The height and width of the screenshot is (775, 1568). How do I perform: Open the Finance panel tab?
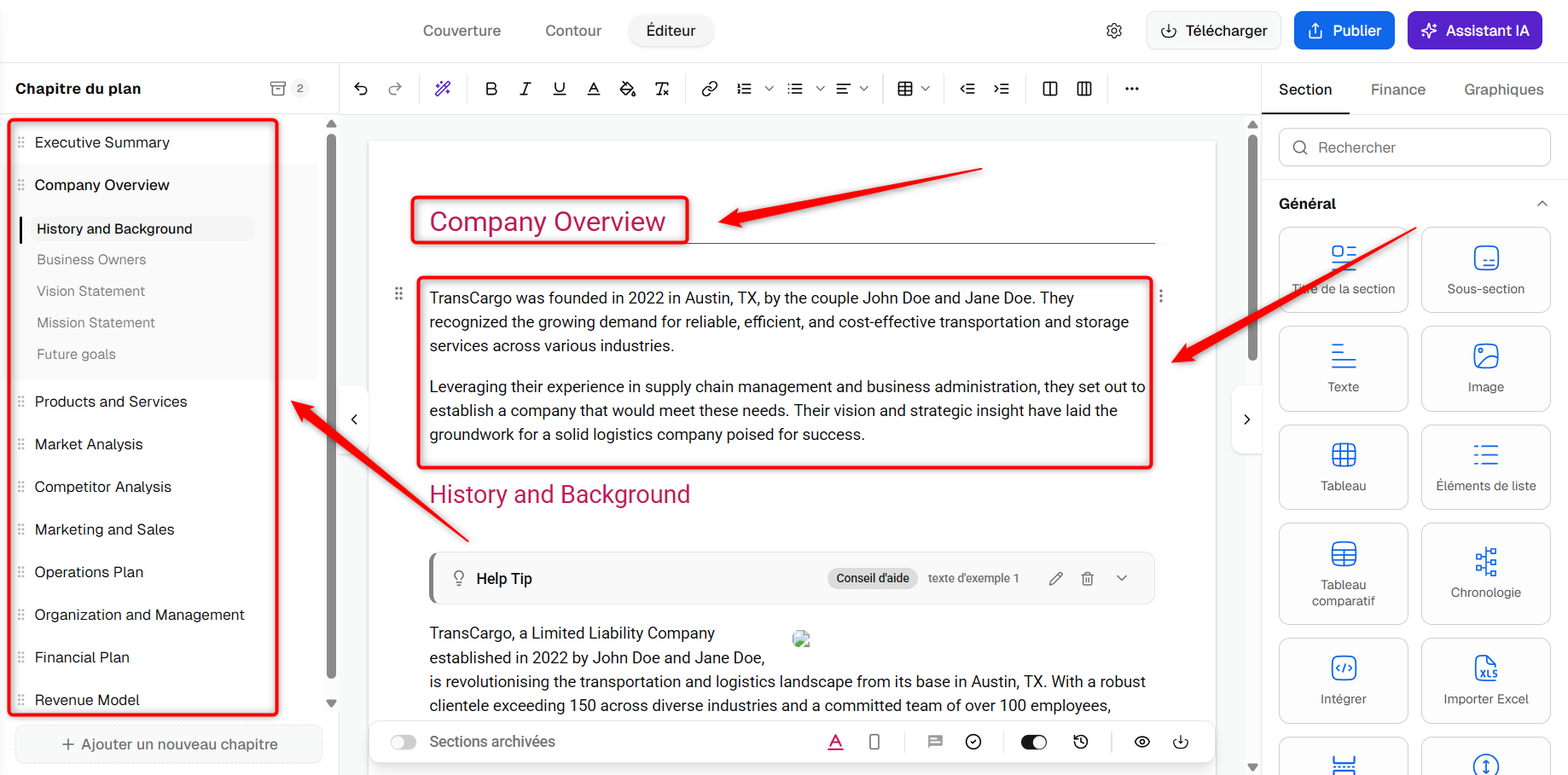click(1398, 90)
